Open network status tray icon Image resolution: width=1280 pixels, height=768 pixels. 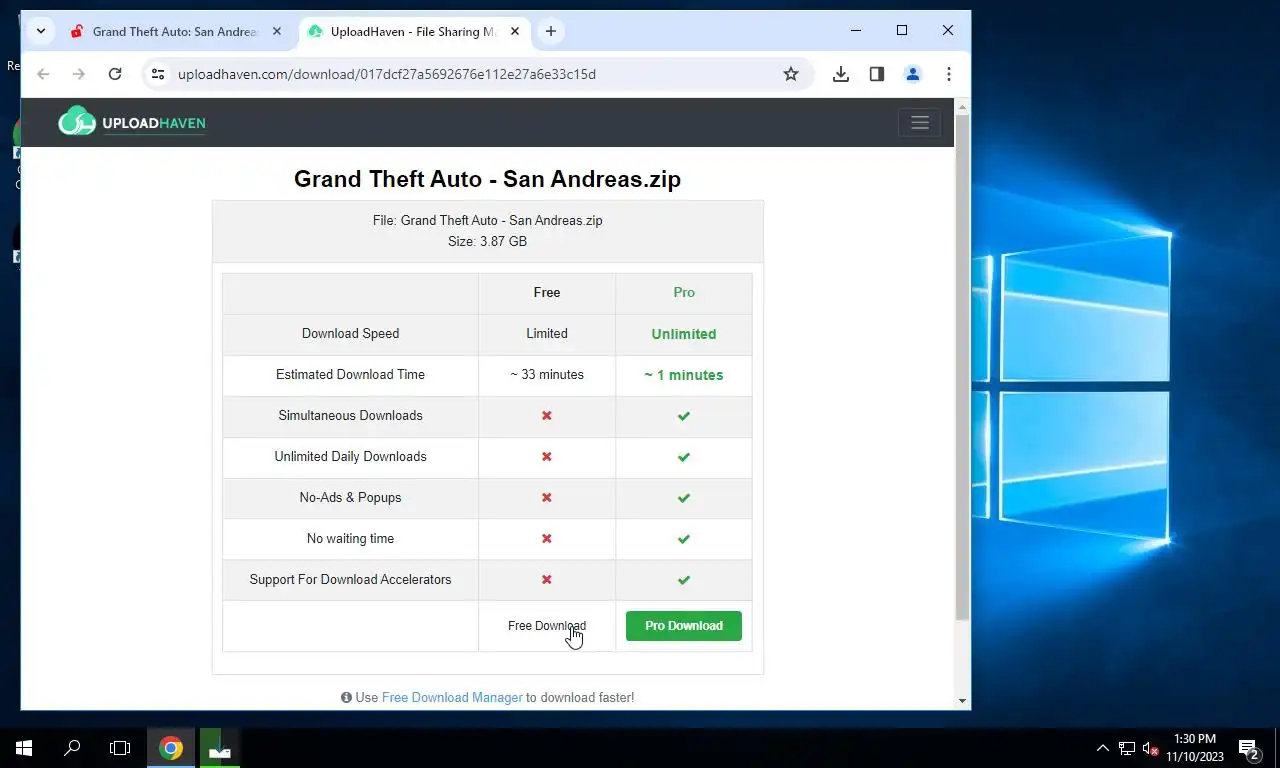click(1127, 748)
